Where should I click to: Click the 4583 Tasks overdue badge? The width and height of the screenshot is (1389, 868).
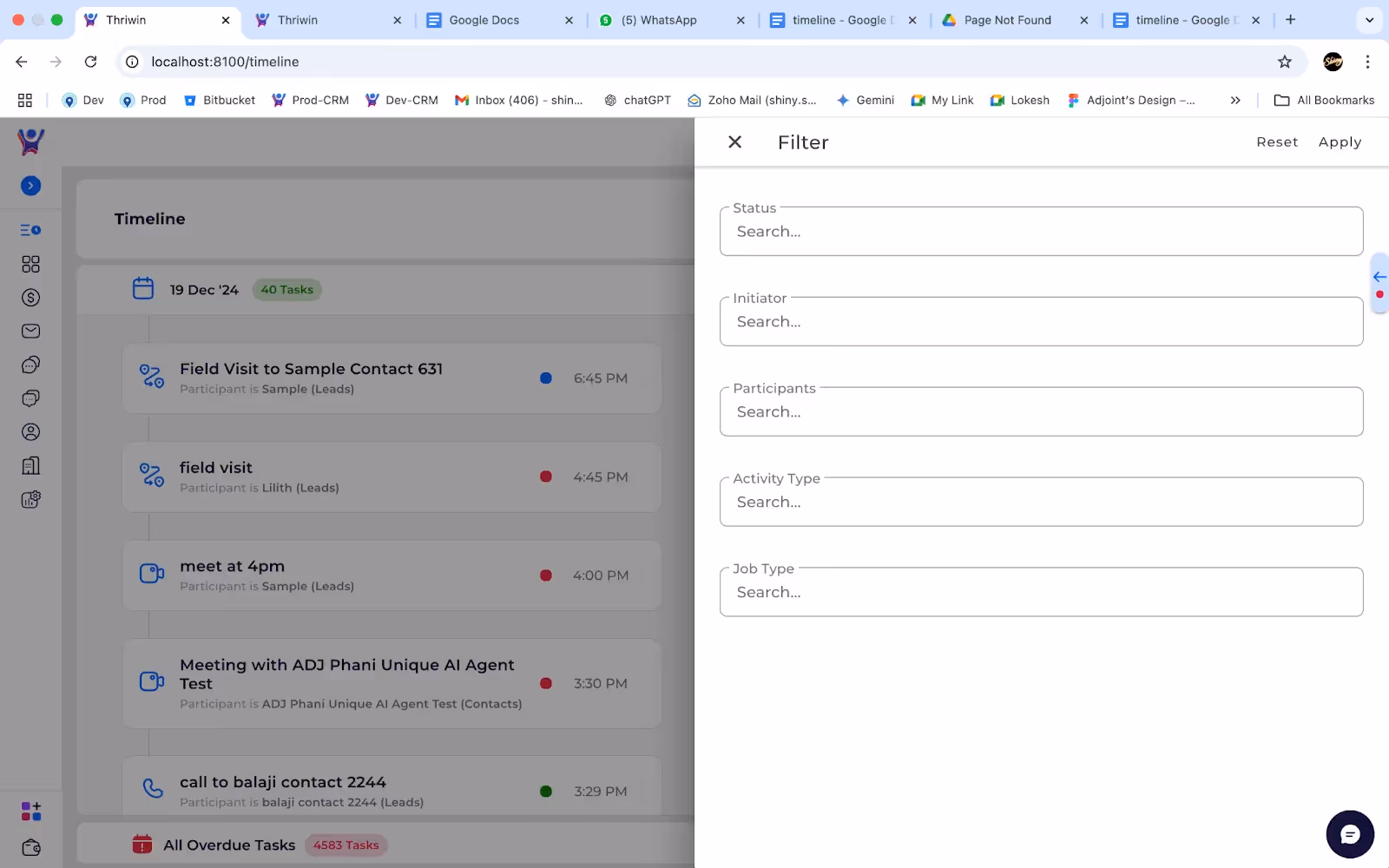pyautogui.click(x=346, y=845)
